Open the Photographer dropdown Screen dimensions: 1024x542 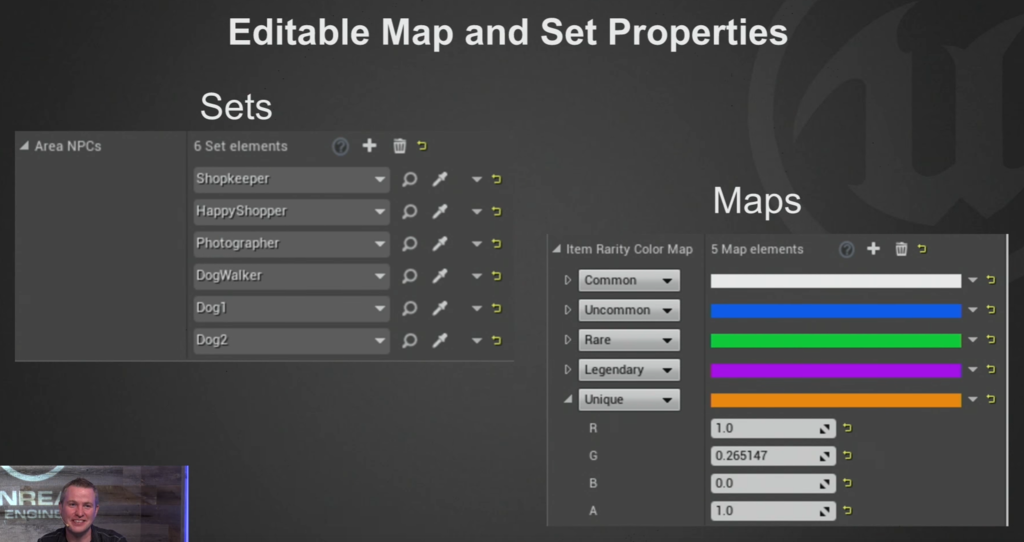coord(291,244)
